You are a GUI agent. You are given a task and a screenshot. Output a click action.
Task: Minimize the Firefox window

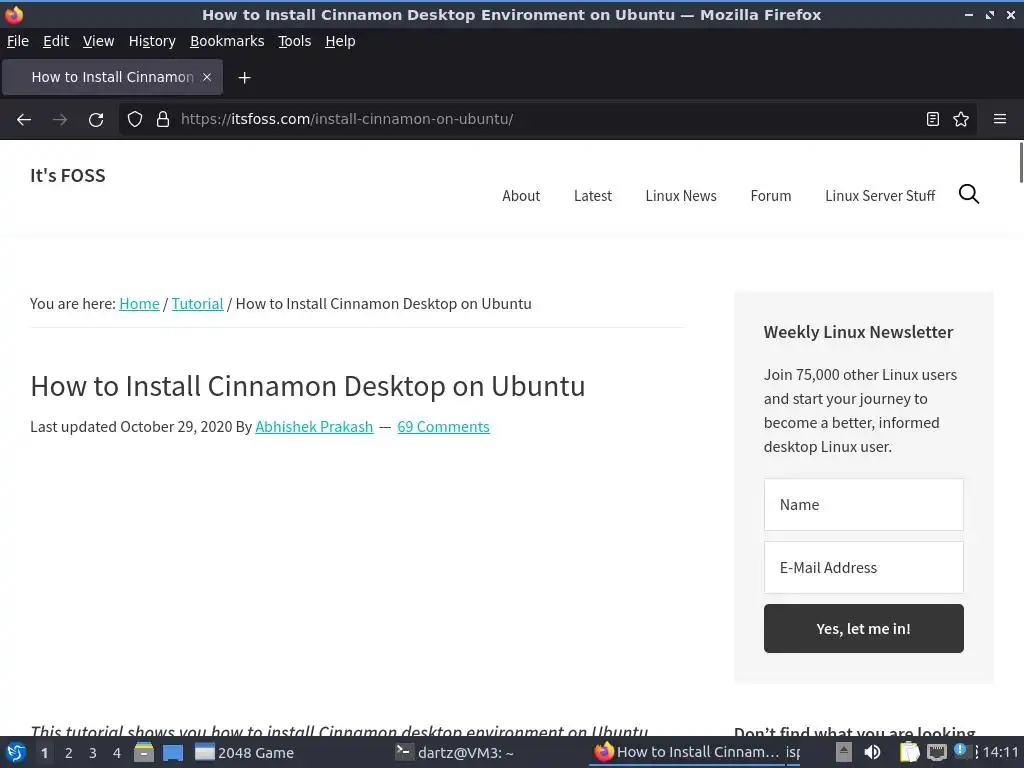click(968, 14)
